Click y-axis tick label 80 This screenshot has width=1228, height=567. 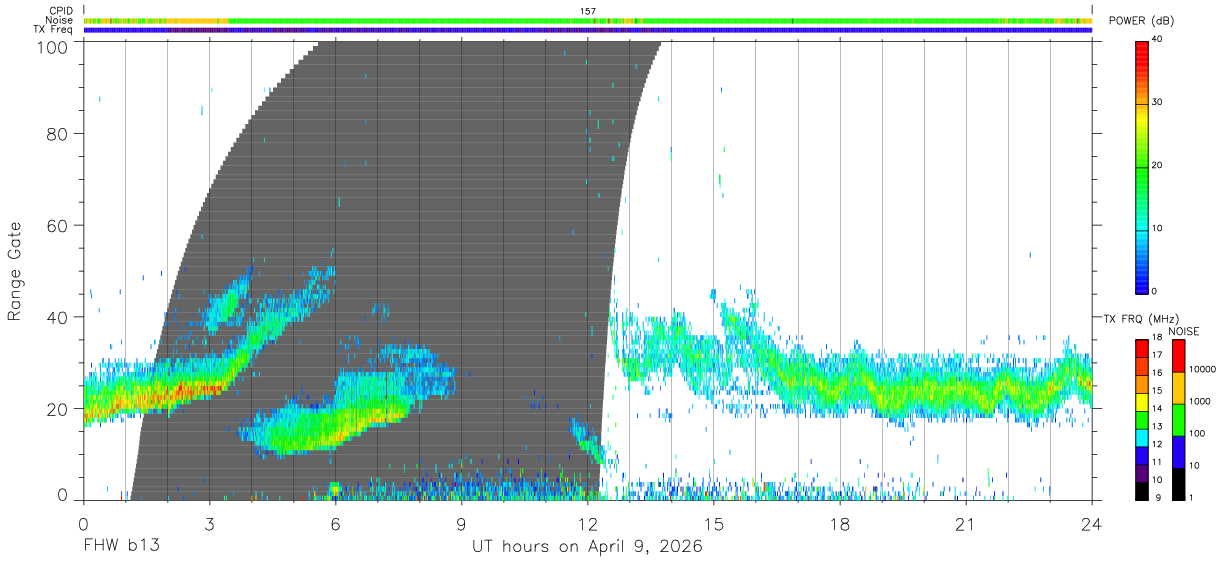[57, 133]
